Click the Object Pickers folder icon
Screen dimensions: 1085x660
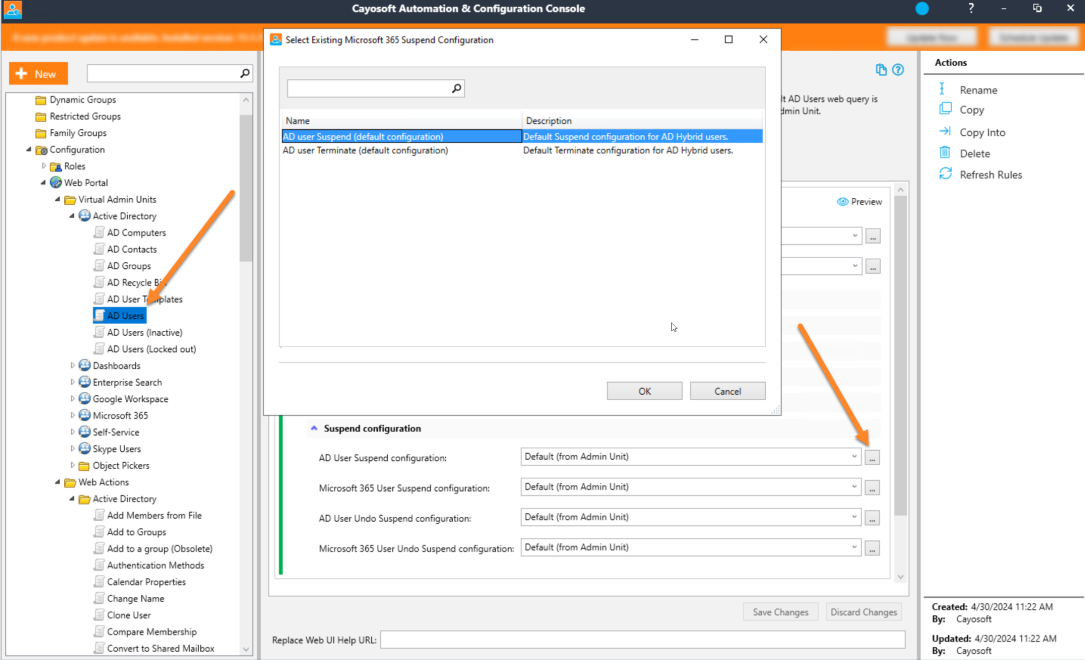(84, 466)
